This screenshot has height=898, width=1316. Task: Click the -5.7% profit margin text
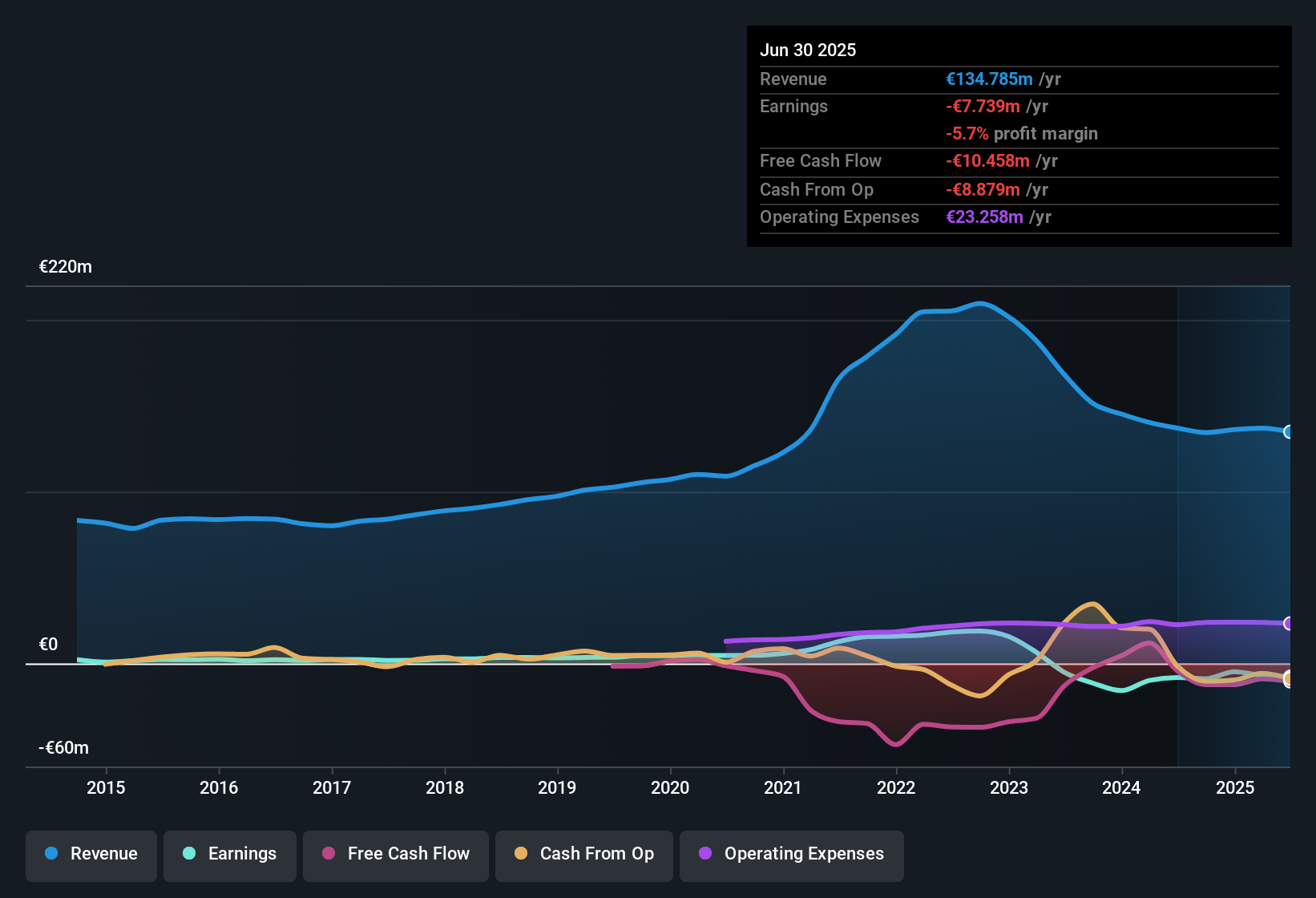pos(1022,134)
